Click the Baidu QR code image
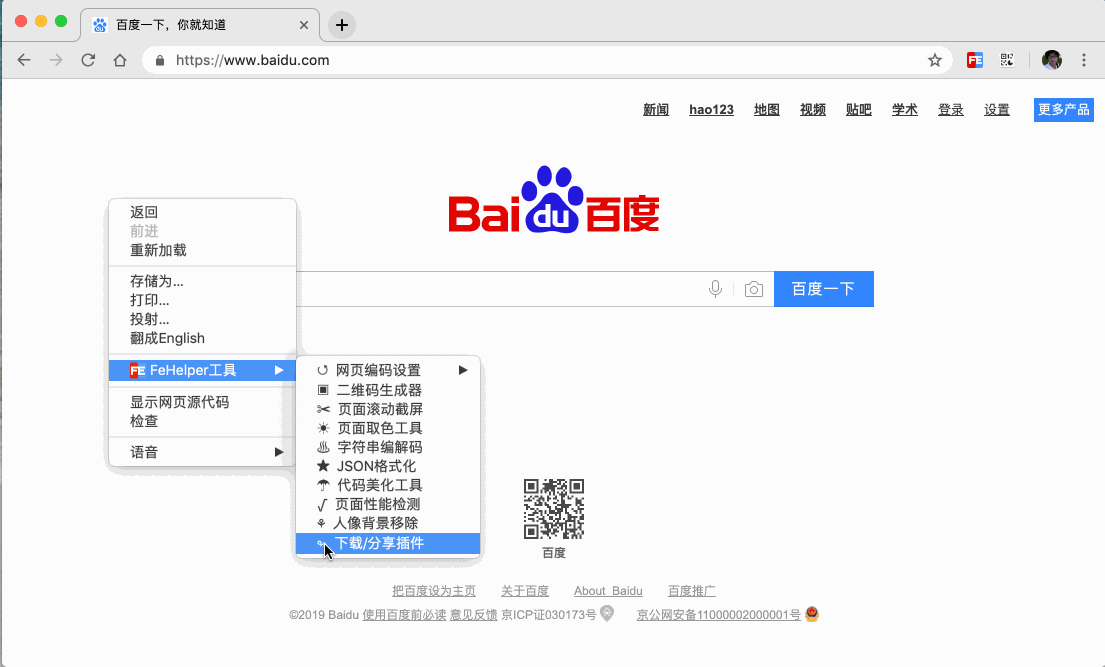The width and height of the screenshot is (1105, 667). click(x=554, y=509)
